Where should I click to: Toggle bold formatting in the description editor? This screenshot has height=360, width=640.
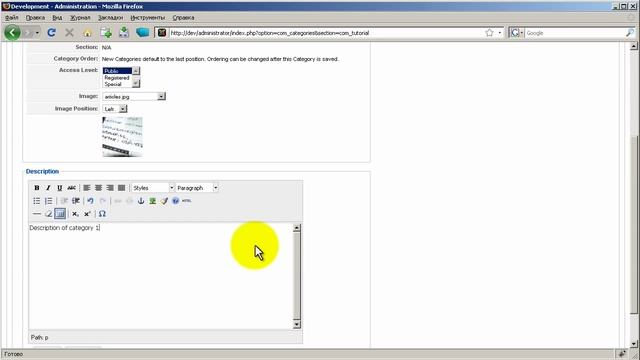37,188
